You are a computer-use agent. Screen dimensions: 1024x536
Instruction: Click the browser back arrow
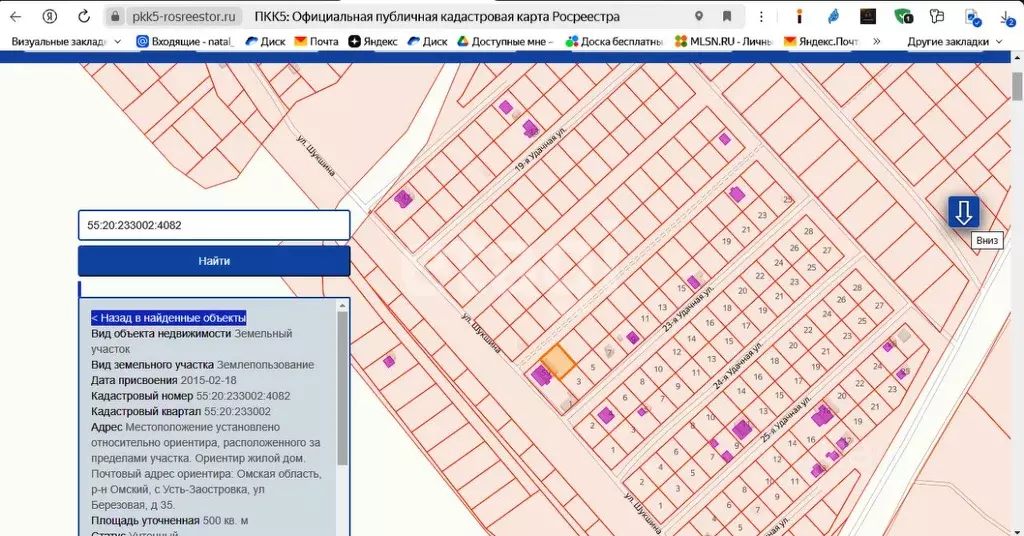pyautogui.click(x=15, y=17)
